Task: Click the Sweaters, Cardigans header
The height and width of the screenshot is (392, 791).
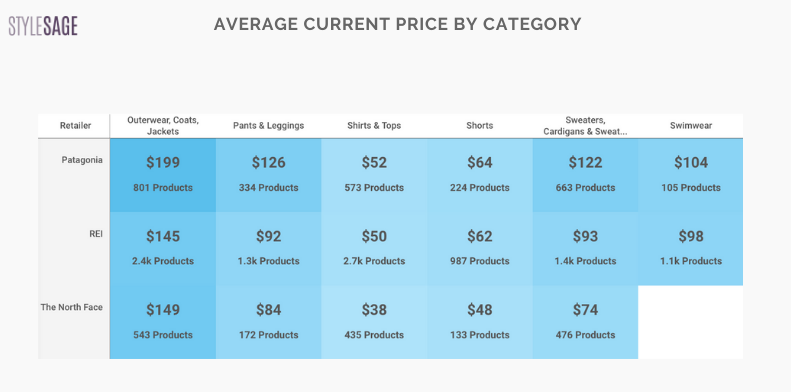Action: [x=585, y=126]
